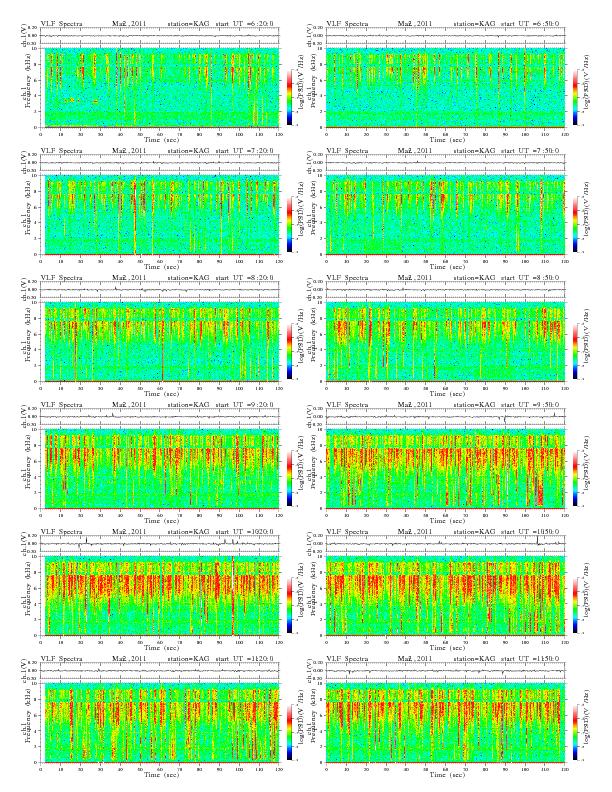Viewport: 612px width, 792px height.
Task: Click the title text 'start UT =6:50:0'
Action: click(530, 23)
